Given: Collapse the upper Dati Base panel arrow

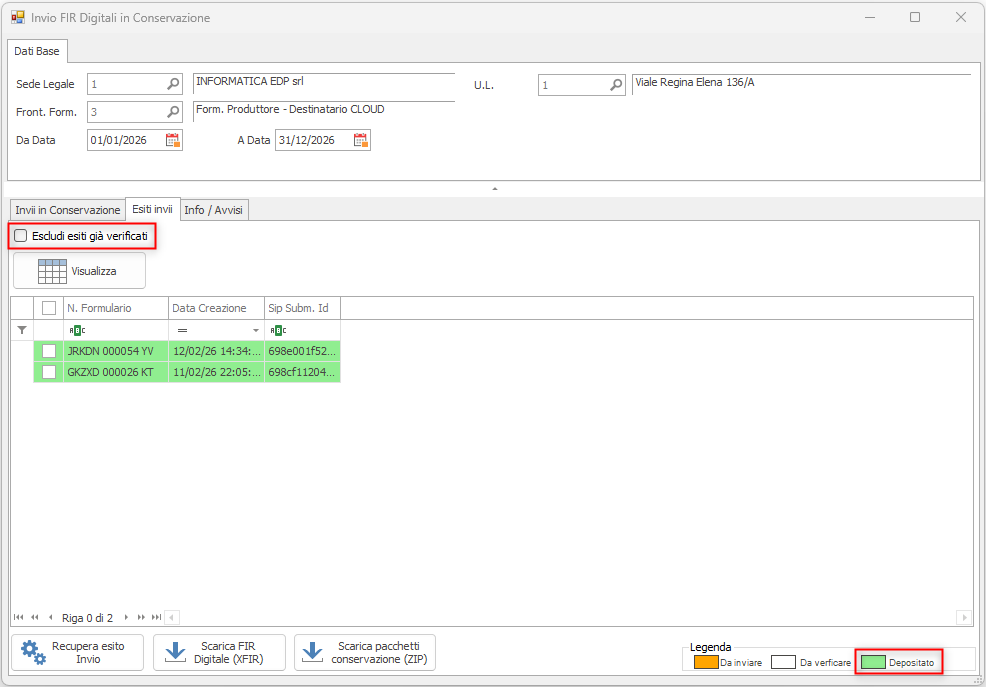Looking at the screenshot, I should pos(494,188).
